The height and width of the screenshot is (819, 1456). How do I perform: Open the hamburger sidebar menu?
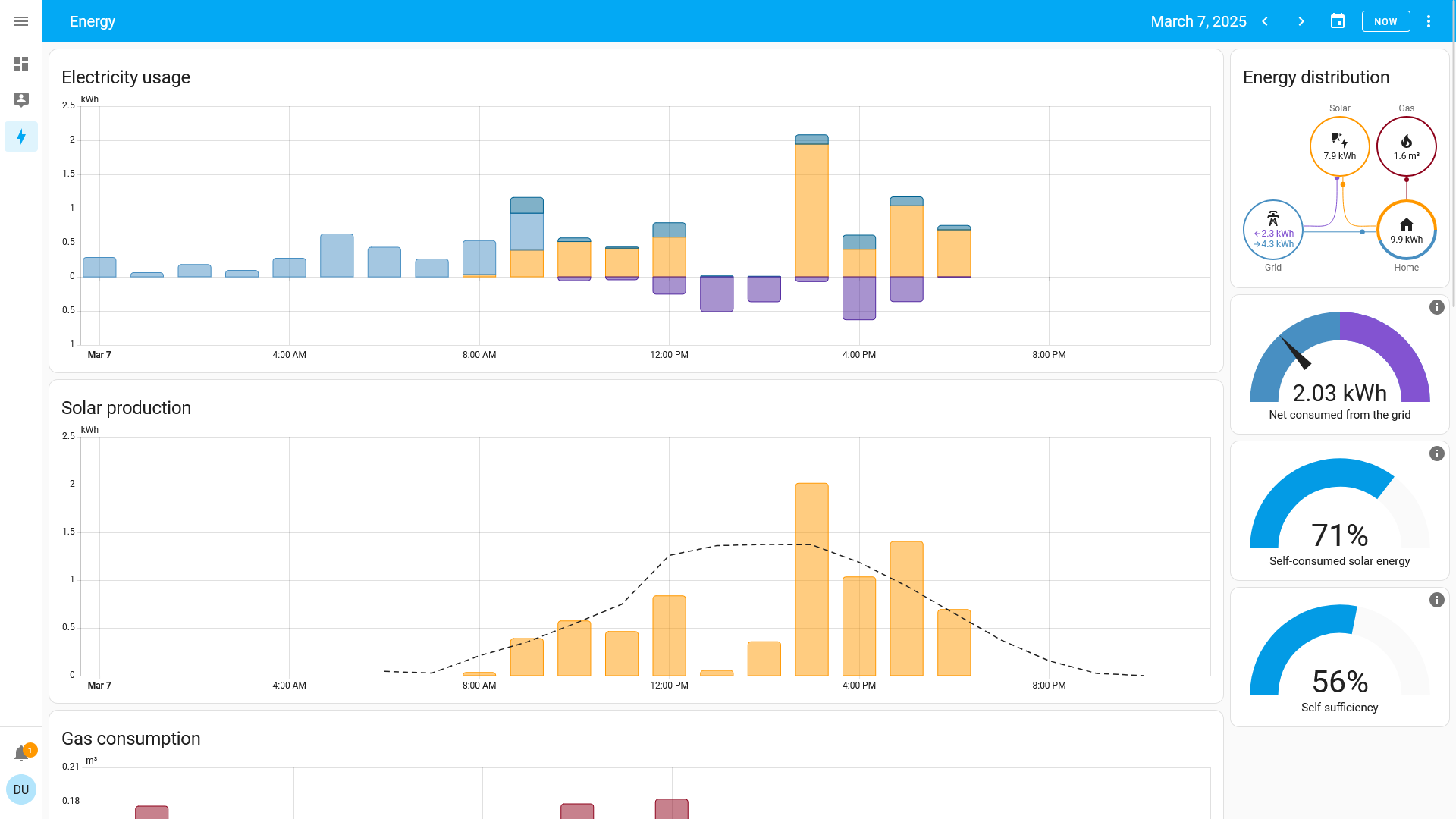[x=21, y=21]
